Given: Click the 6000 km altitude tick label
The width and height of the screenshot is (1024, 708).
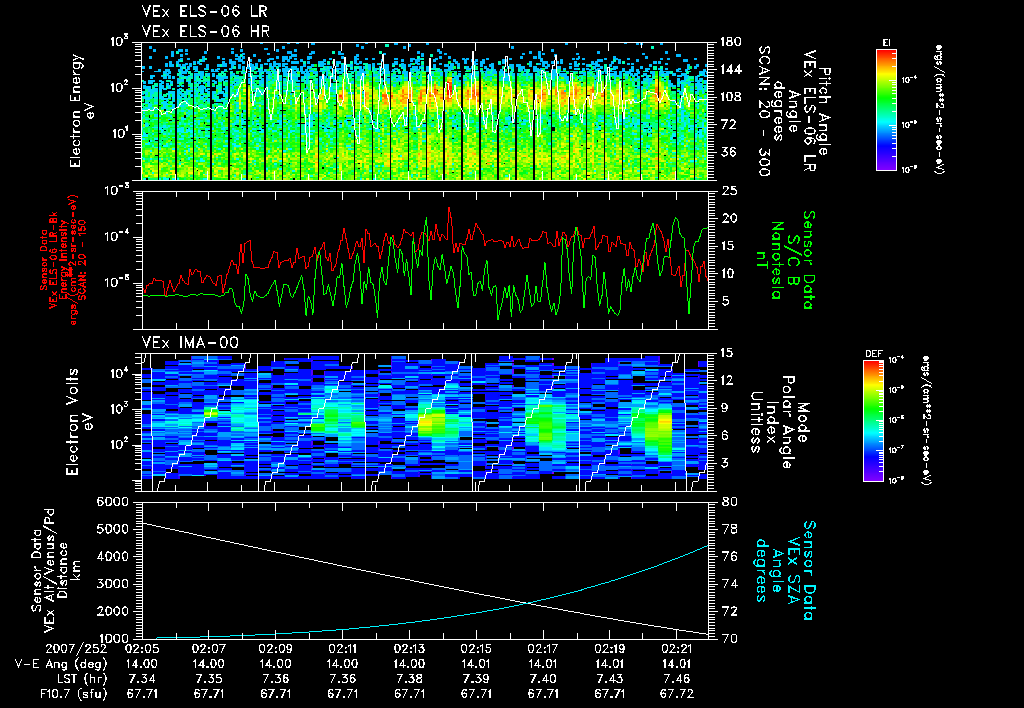Looking at the screenshot, I should 111,502.
